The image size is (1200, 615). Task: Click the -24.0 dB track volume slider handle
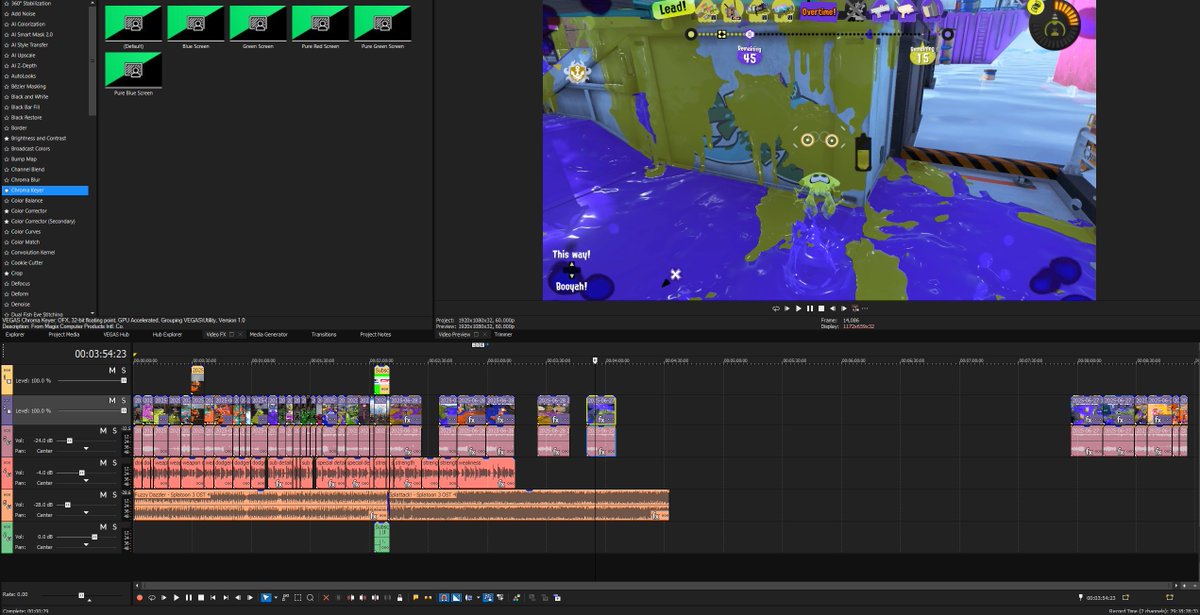click(x=70, y=441)
